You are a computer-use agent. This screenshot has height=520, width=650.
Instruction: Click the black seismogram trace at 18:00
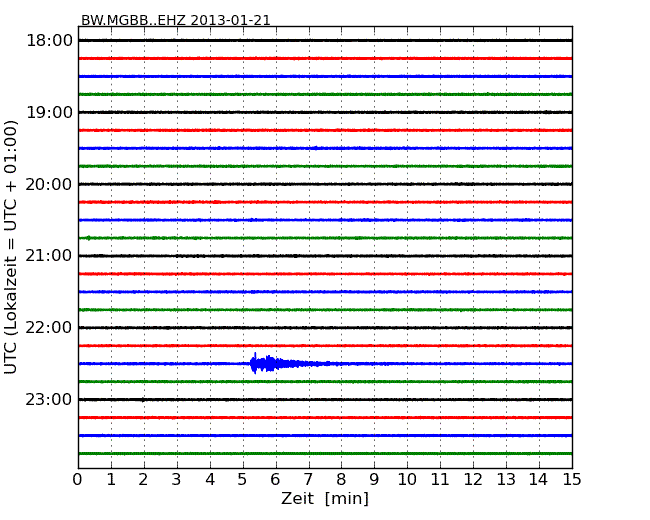(325, 41)
